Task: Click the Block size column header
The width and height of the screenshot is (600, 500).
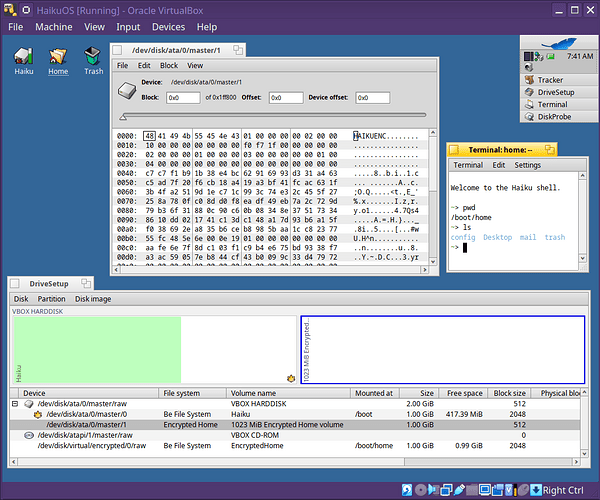Action: (x=509, y=393)
